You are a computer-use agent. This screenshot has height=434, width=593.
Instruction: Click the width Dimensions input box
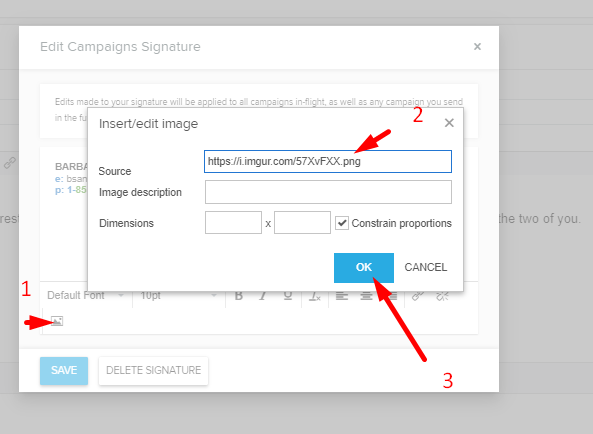point(233,223)
